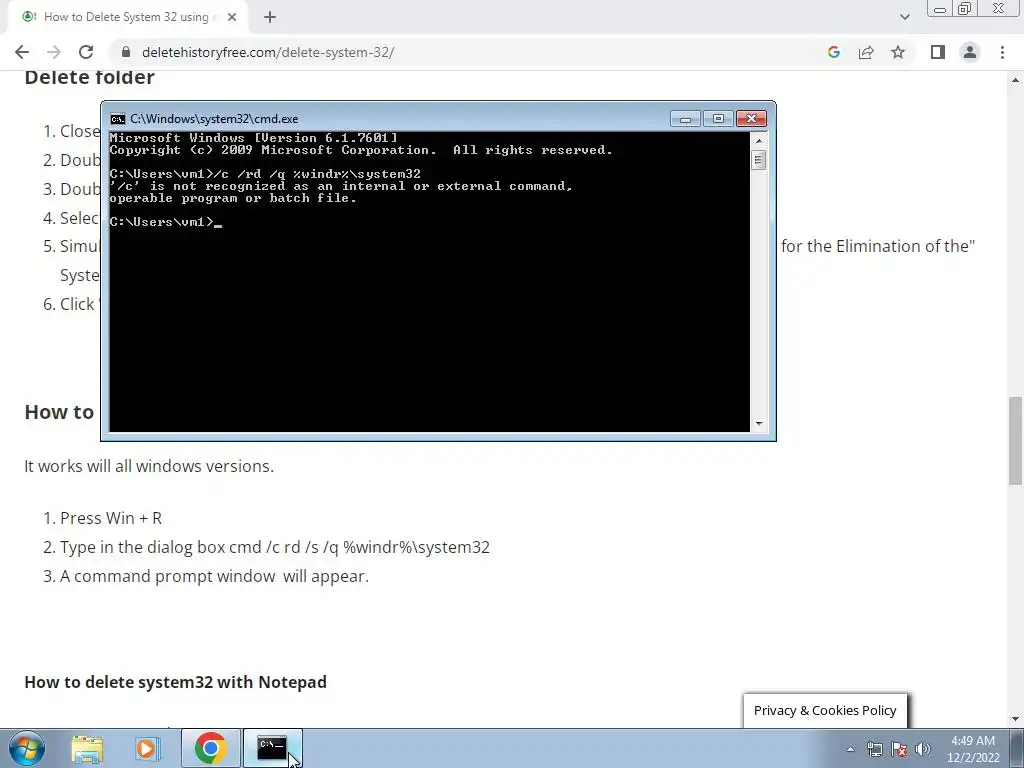Open Chrome's three-dot menu
The height and width of the screenshot is (768, 1024).
(1002, 52)
